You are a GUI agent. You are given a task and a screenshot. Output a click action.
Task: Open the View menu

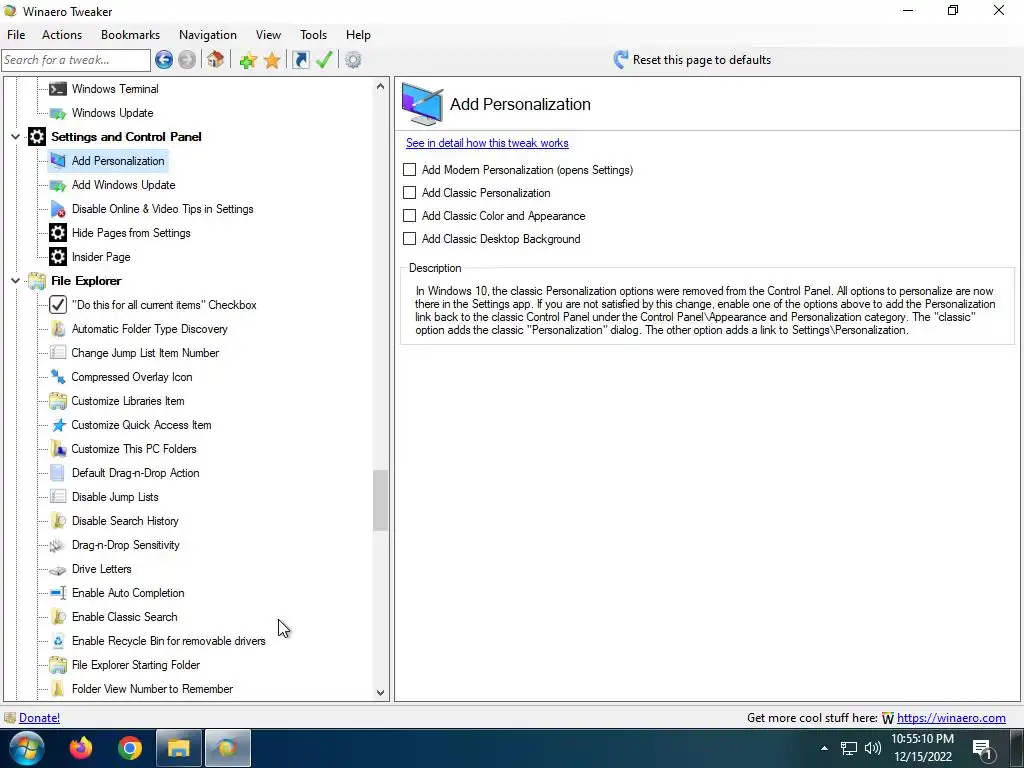click(x=268, y=35)
